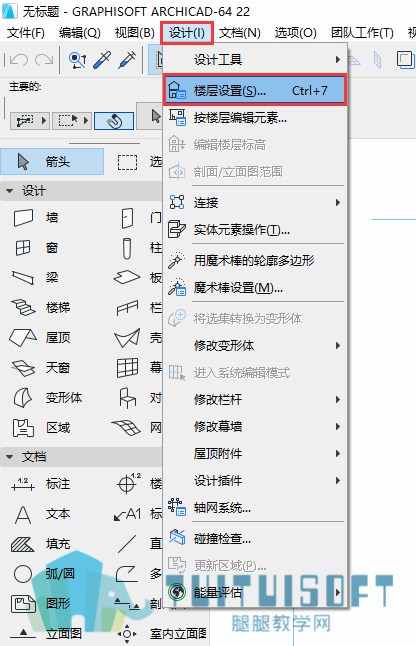Select the Elevation (立面图) tool
This screenshot has height=646, width=416.
[45, 633]
